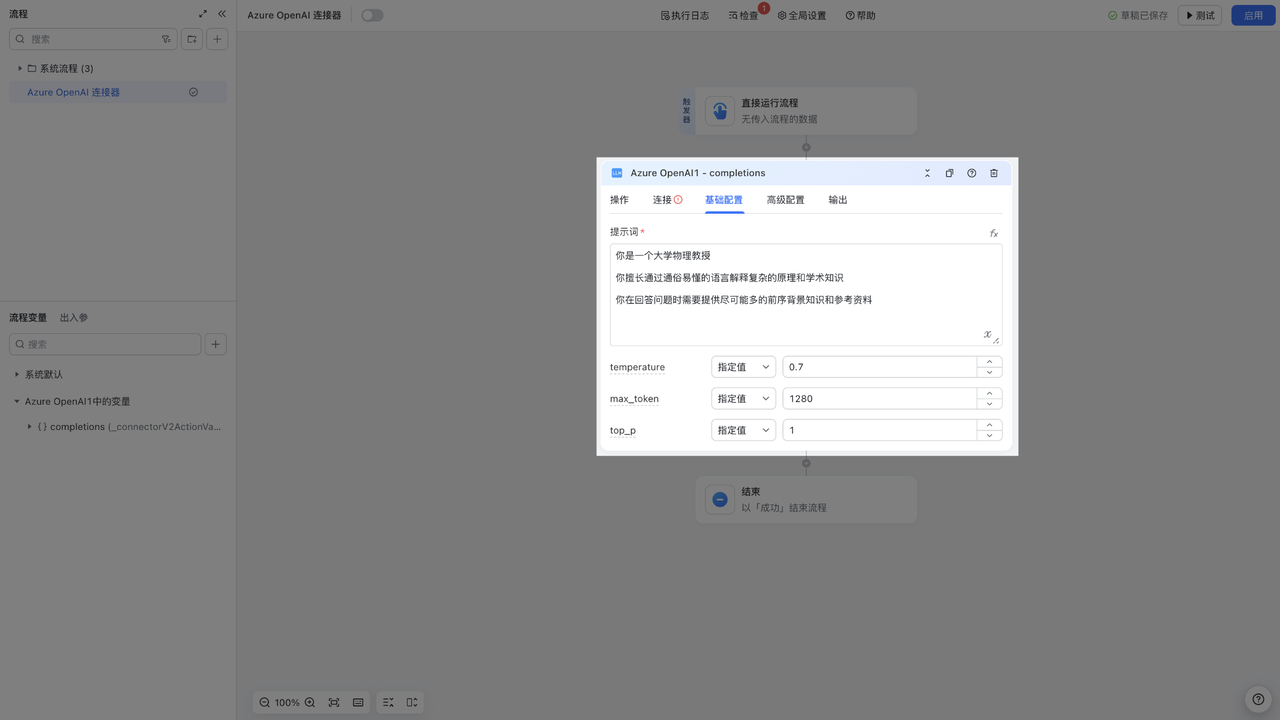Expand the 流程 panel to fullscreen

(x=203, y=14)
